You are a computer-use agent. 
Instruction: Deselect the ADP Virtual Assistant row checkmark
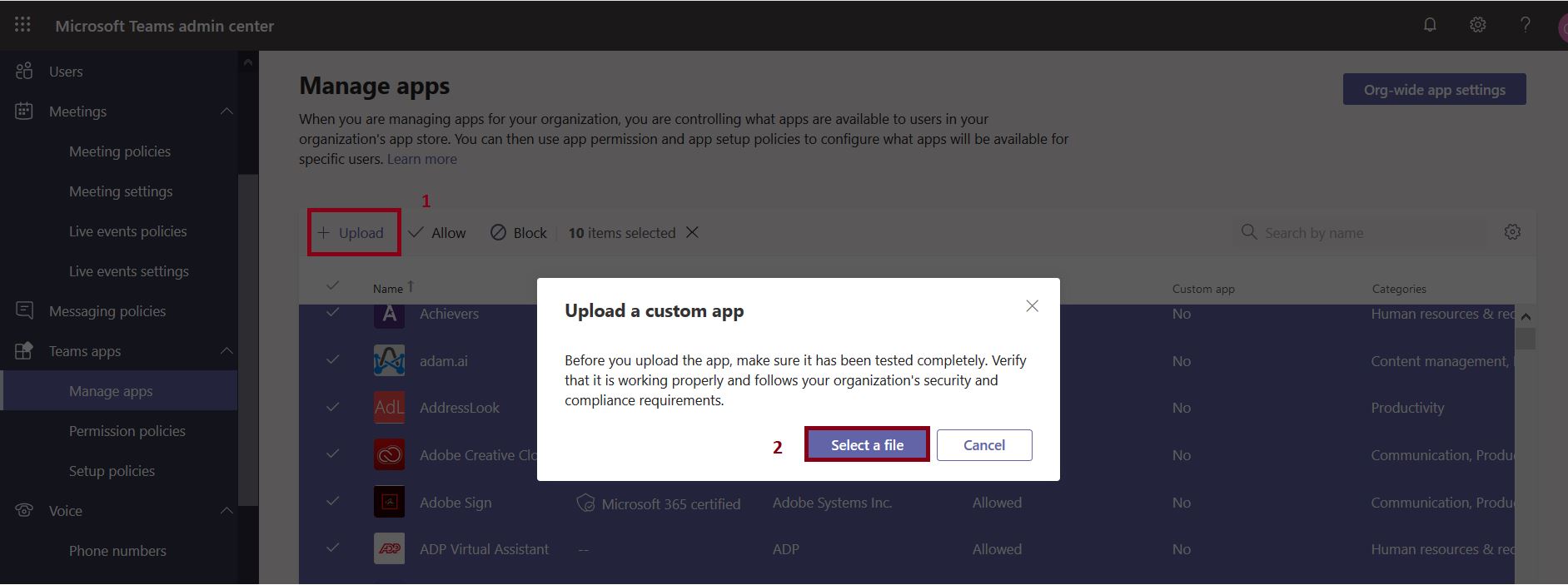pyautogui.click(x=332, y=548)
